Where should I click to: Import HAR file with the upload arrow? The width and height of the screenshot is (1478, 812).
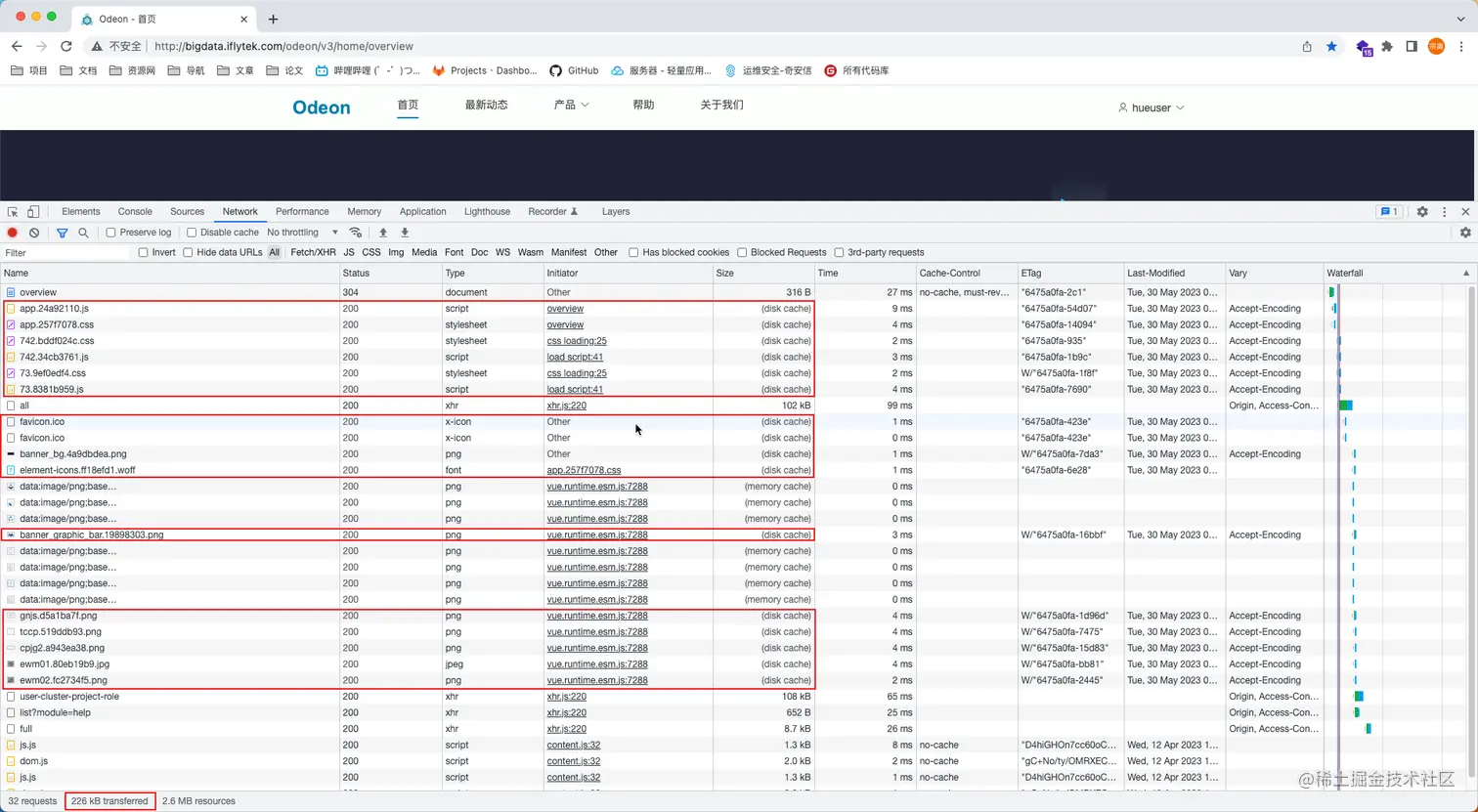383,233
